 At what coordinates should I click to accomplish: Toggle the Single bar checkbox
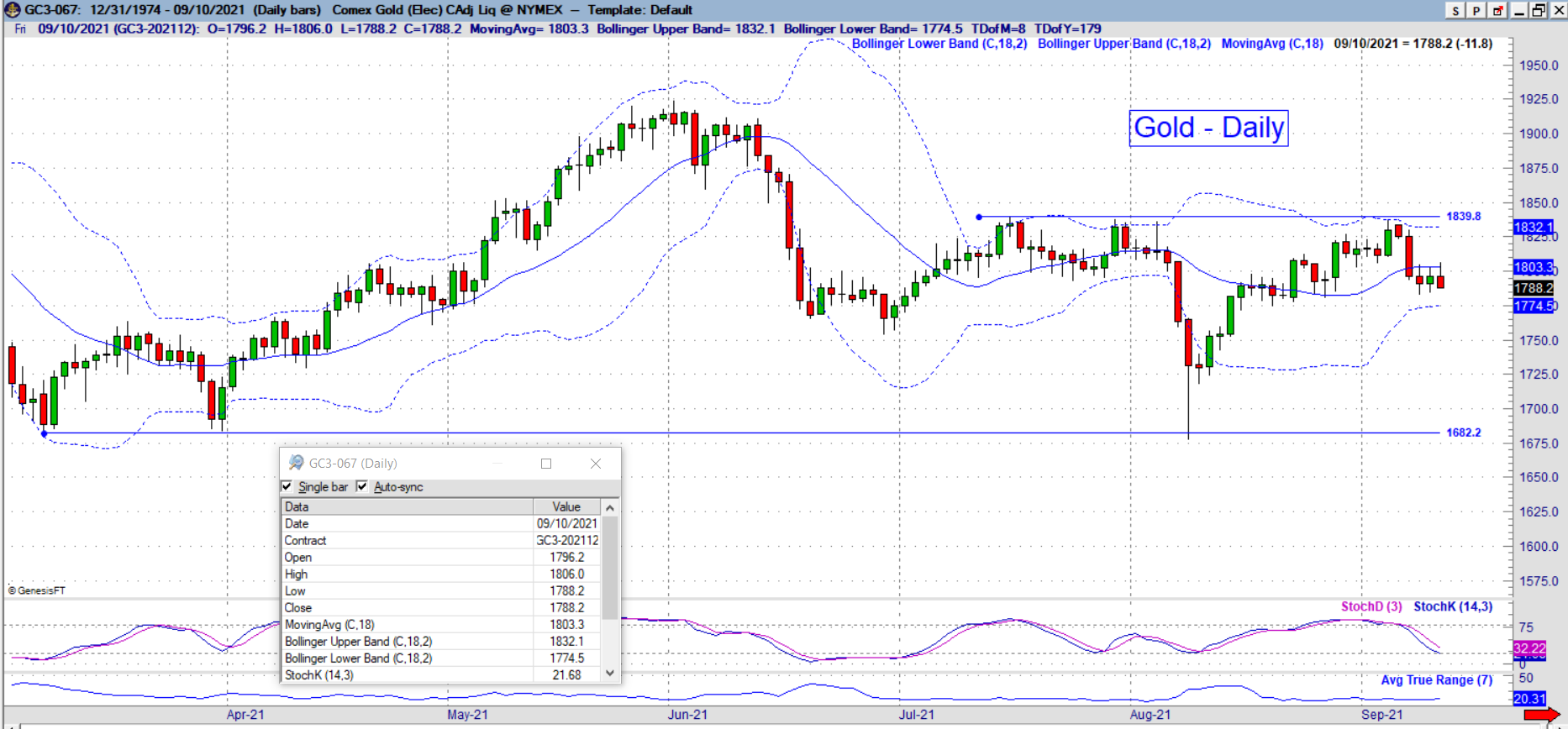[287, 486]
